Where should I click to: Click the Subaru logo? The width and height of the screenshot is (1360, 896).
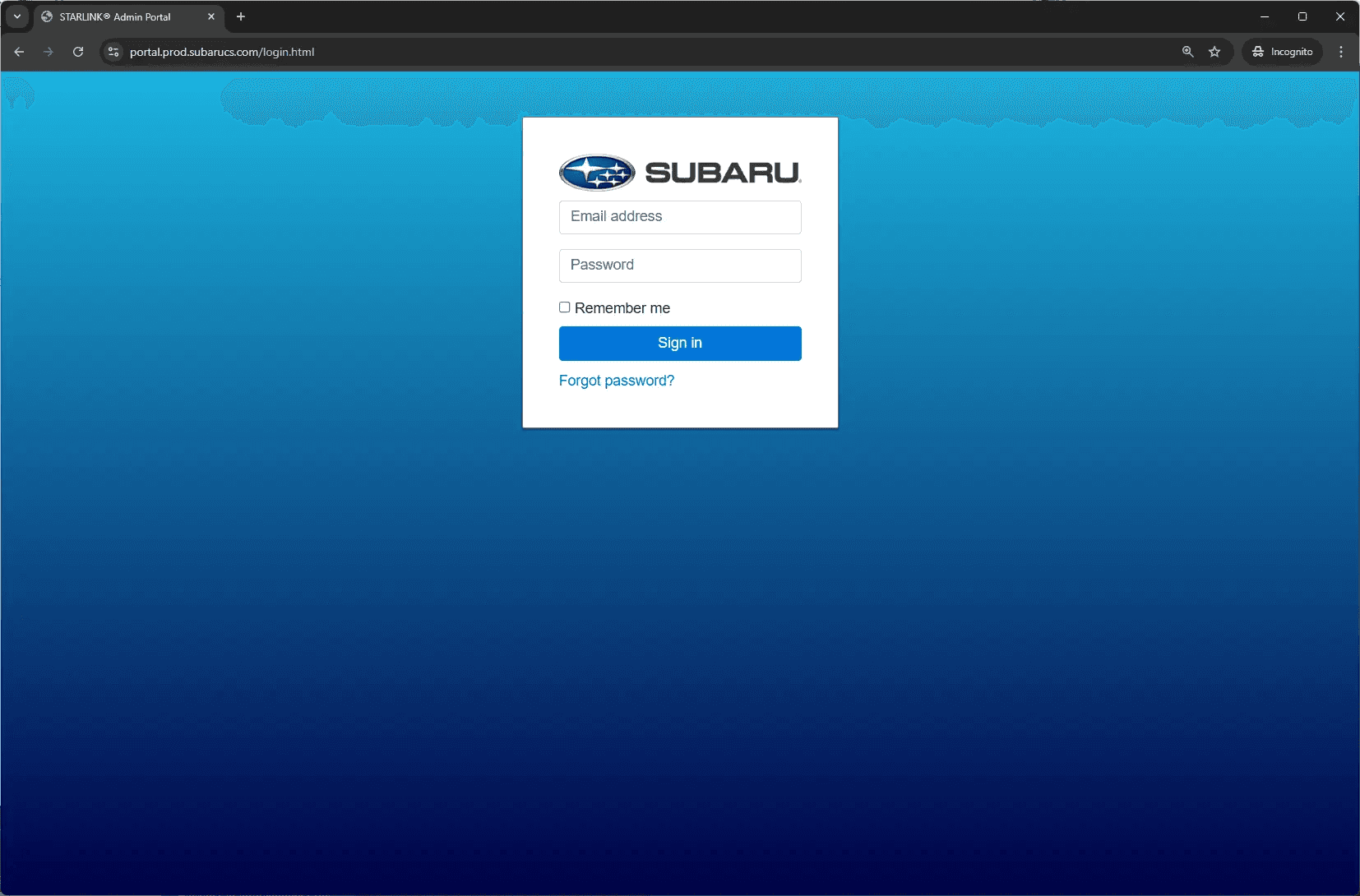(680, 173)
